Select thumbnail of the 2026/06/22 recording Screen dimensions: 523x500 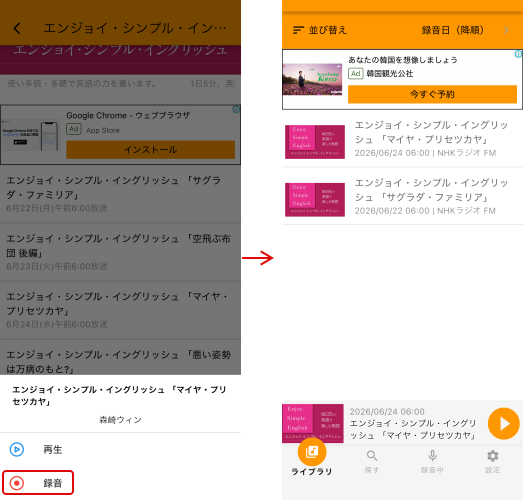(315, 199)
